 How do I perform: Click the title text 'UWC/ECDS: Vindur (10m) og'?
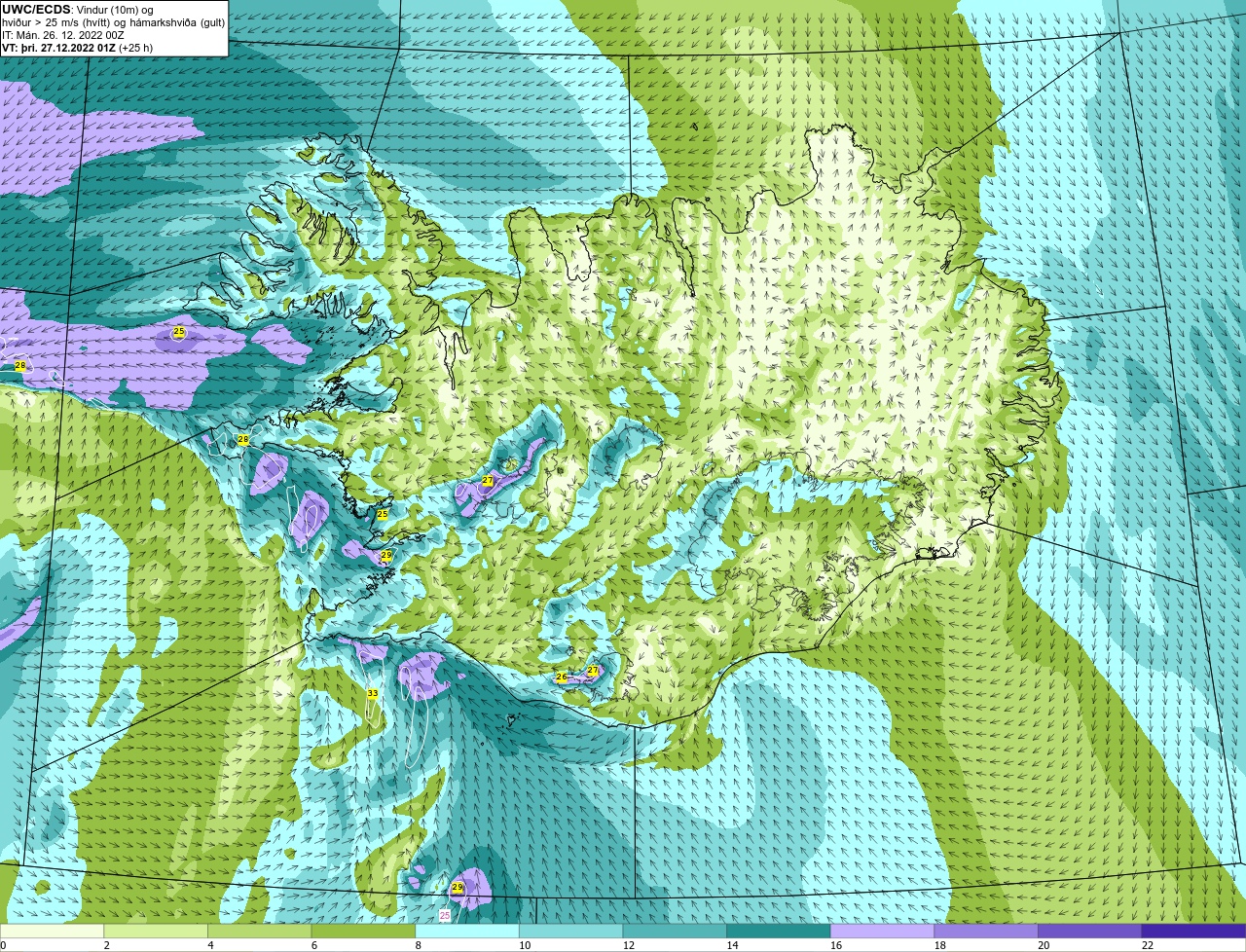[78, 10]
